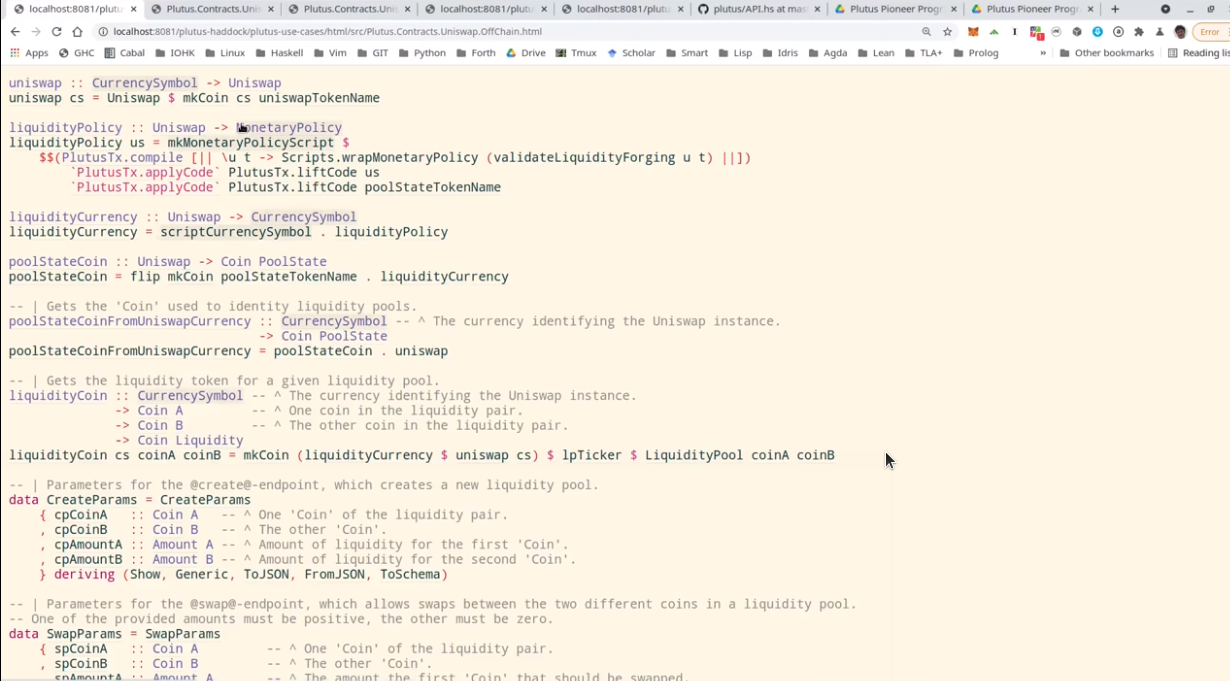Viewport: 1230px width, 681px height.
Task: Click the zoom magnifier icon in address bar
Action: pyautogui.click(x=927, y=32)
